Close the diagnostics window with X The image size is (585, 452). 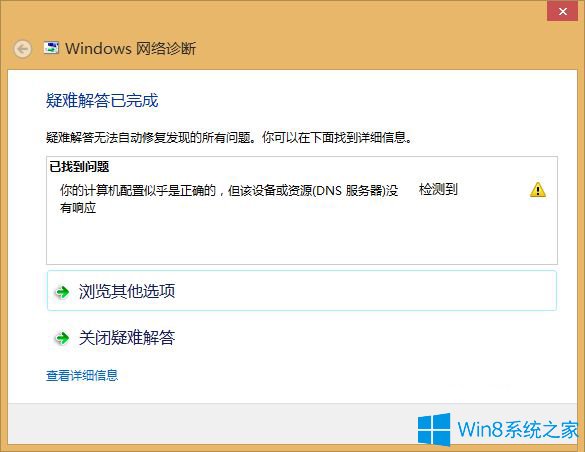tap(563, 11)
